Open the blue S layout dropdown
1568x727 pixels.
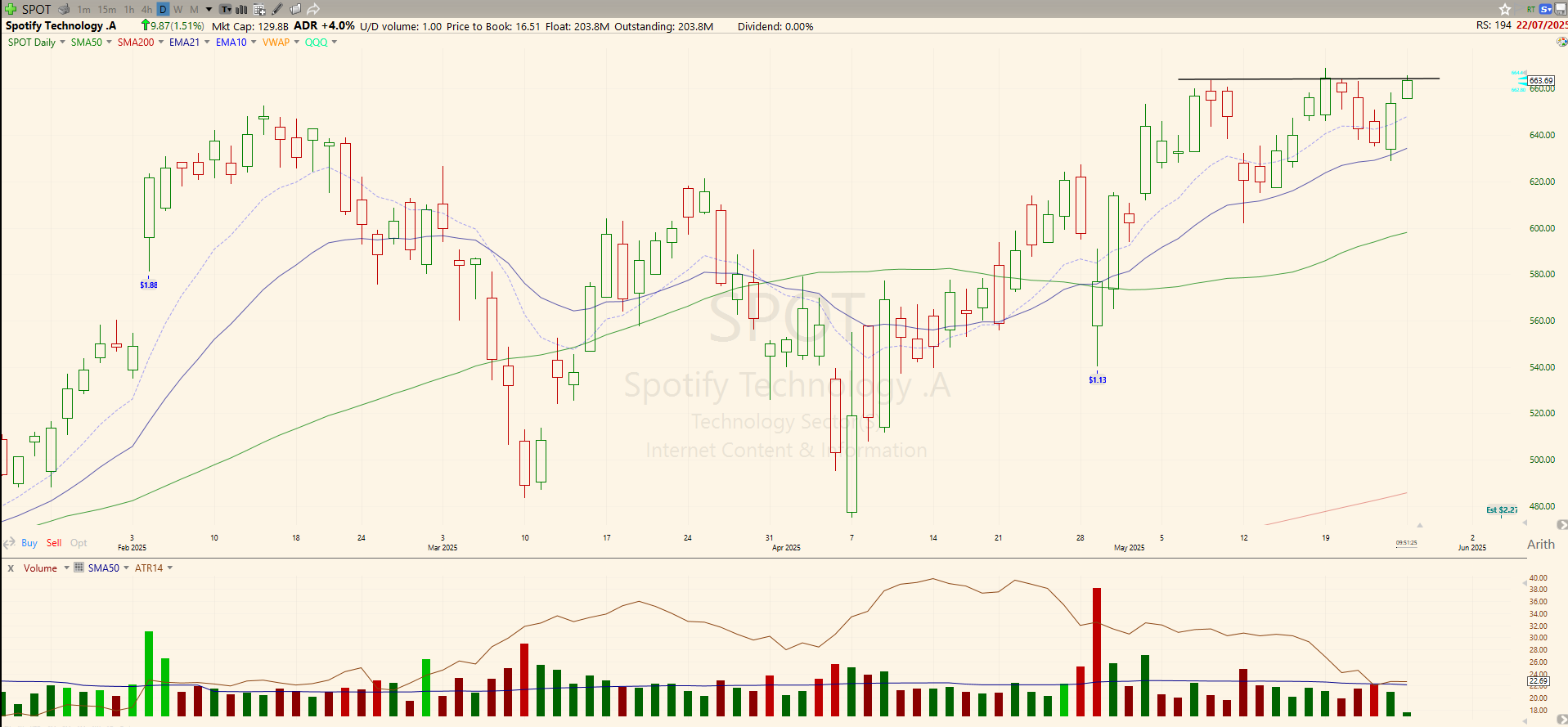pos(1546,9)
